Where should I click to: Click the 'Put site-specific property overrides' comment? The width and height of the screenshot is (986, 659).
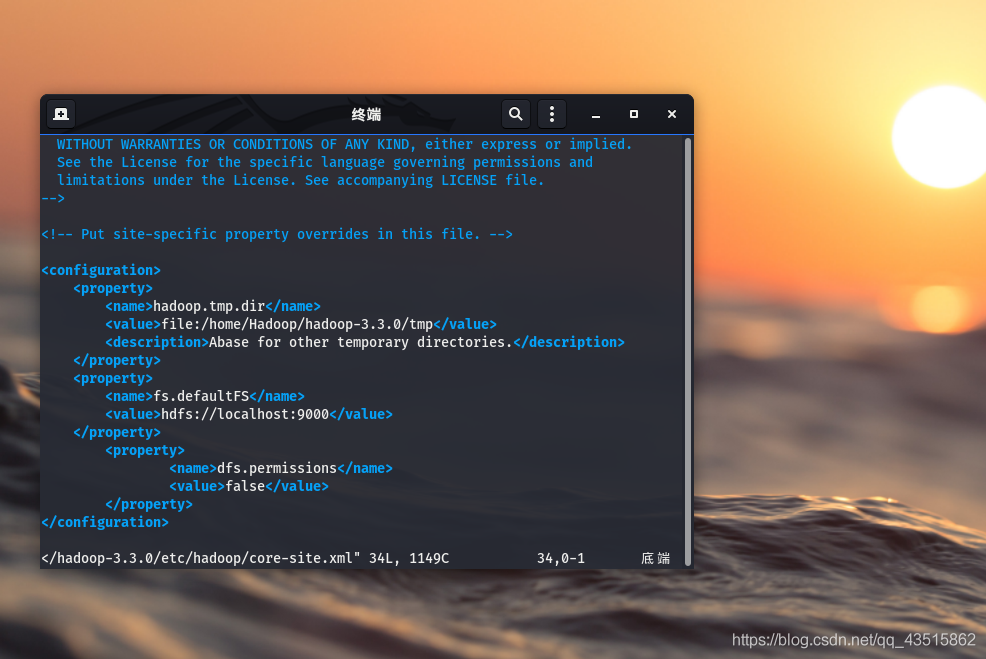pyautogui.click(x=277, y=235)
